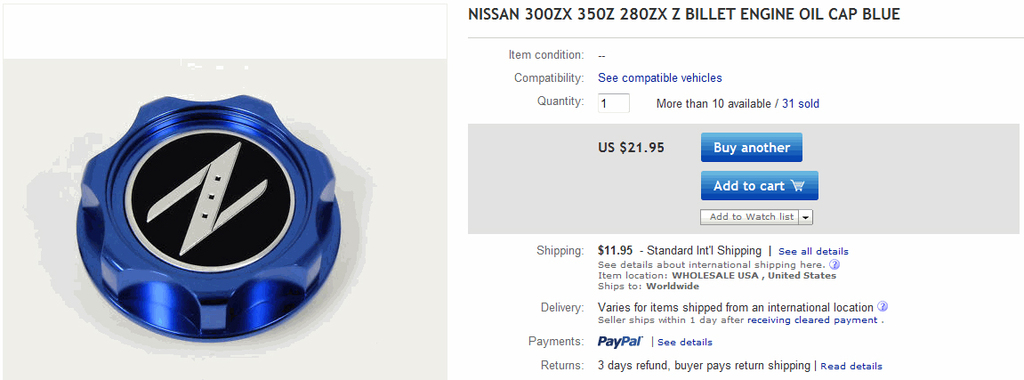
Task: Open the Watch list dropdown arrow
Action: (x=805, y=217)
